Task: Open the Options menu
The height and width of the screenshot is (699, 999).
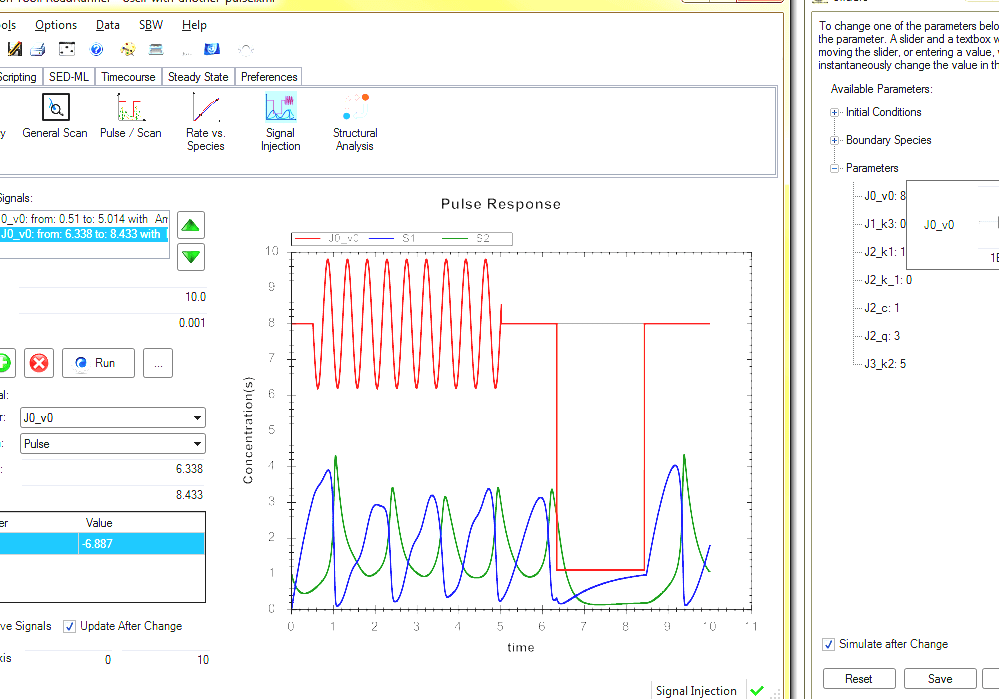Action: [x=56, y=24]
